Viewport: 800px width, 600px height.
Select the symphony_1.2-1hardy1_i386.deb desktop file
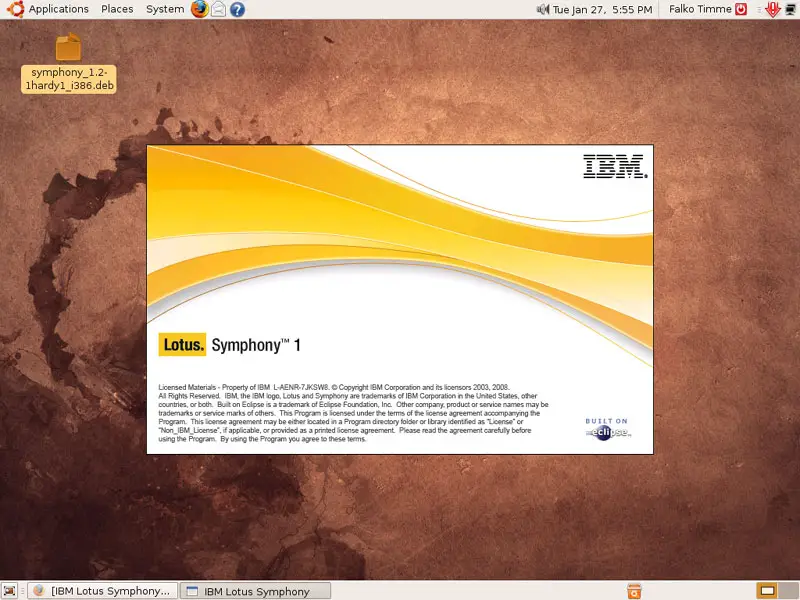tap(68, 63)
